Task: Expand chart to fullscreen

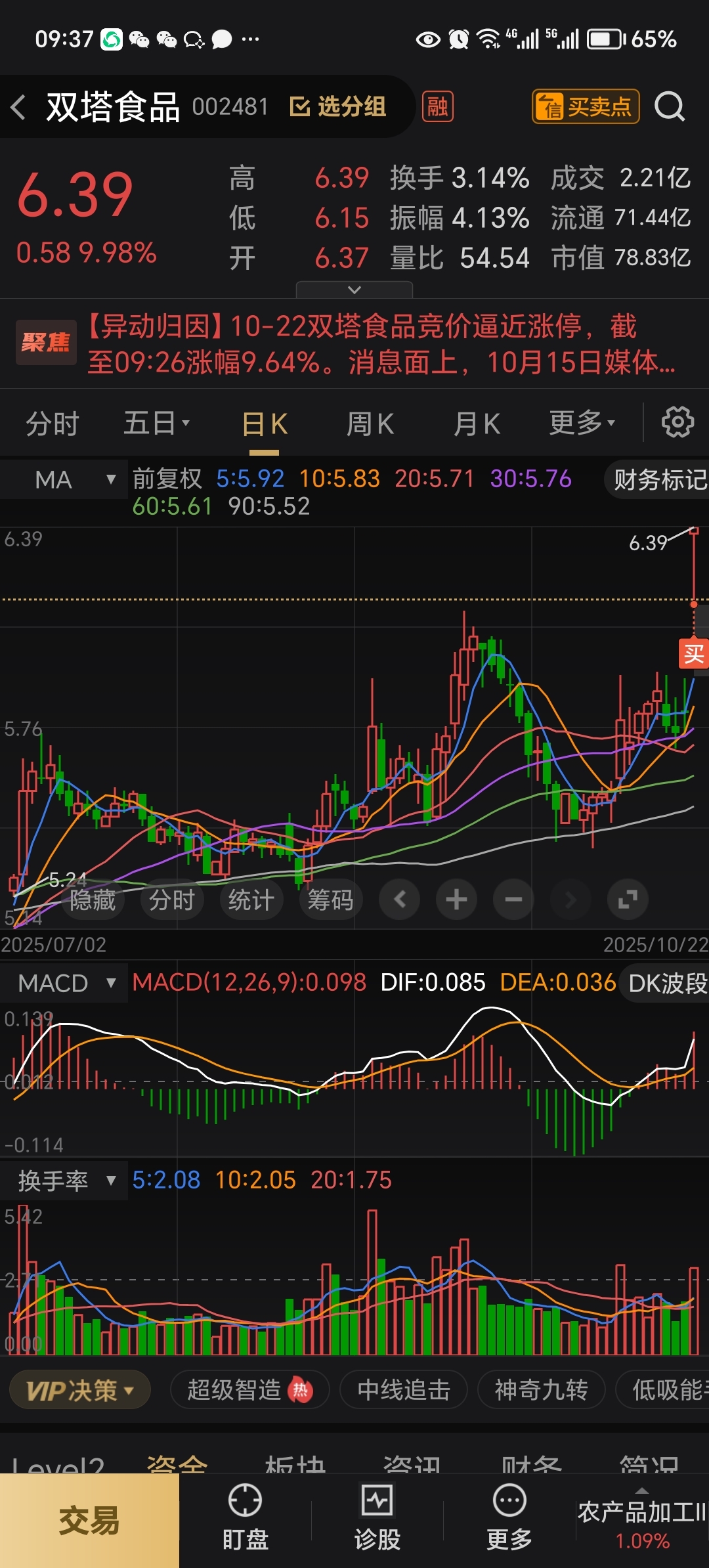Action: coord(628,900)
